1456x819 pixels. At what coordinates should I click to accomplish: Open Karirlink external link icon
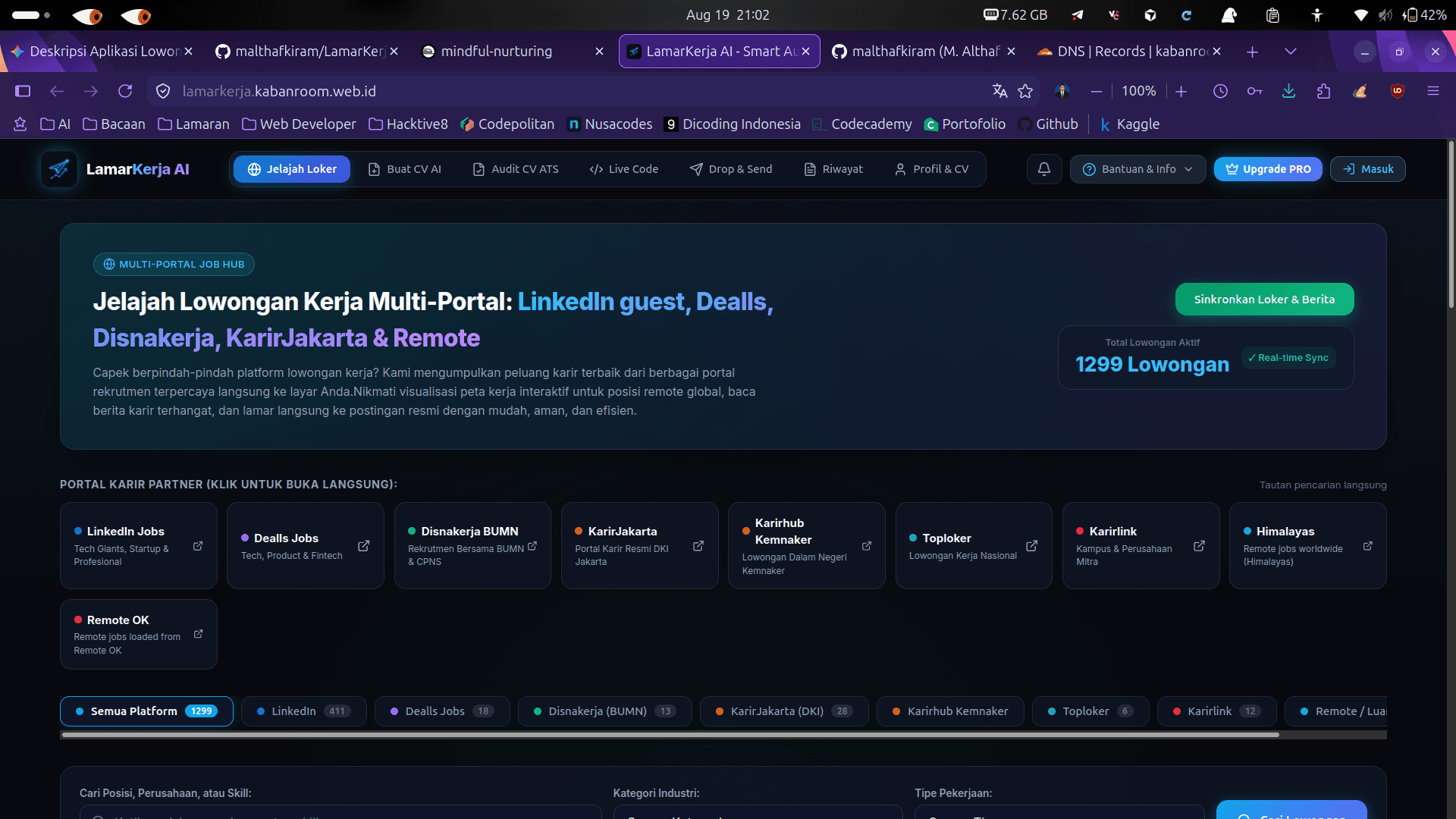[x=1199, y=546]
